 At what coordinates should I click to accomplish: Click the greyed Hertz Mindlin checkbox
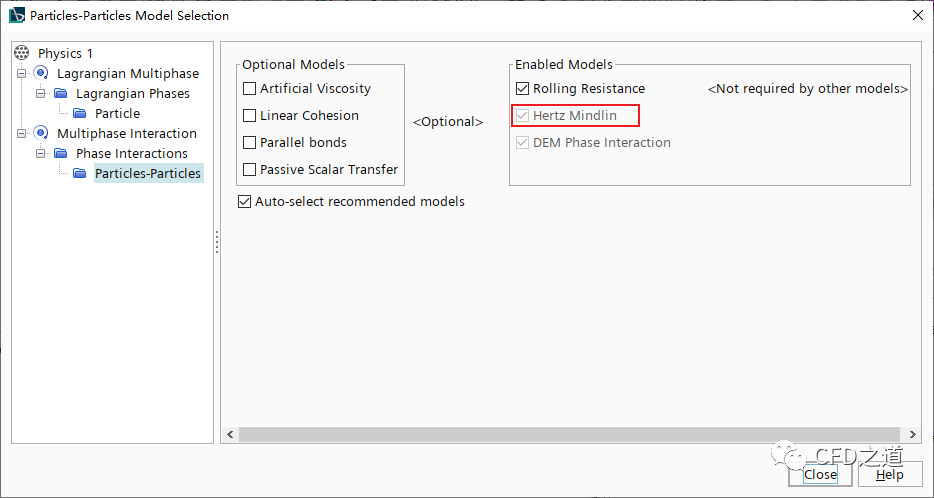522,116
